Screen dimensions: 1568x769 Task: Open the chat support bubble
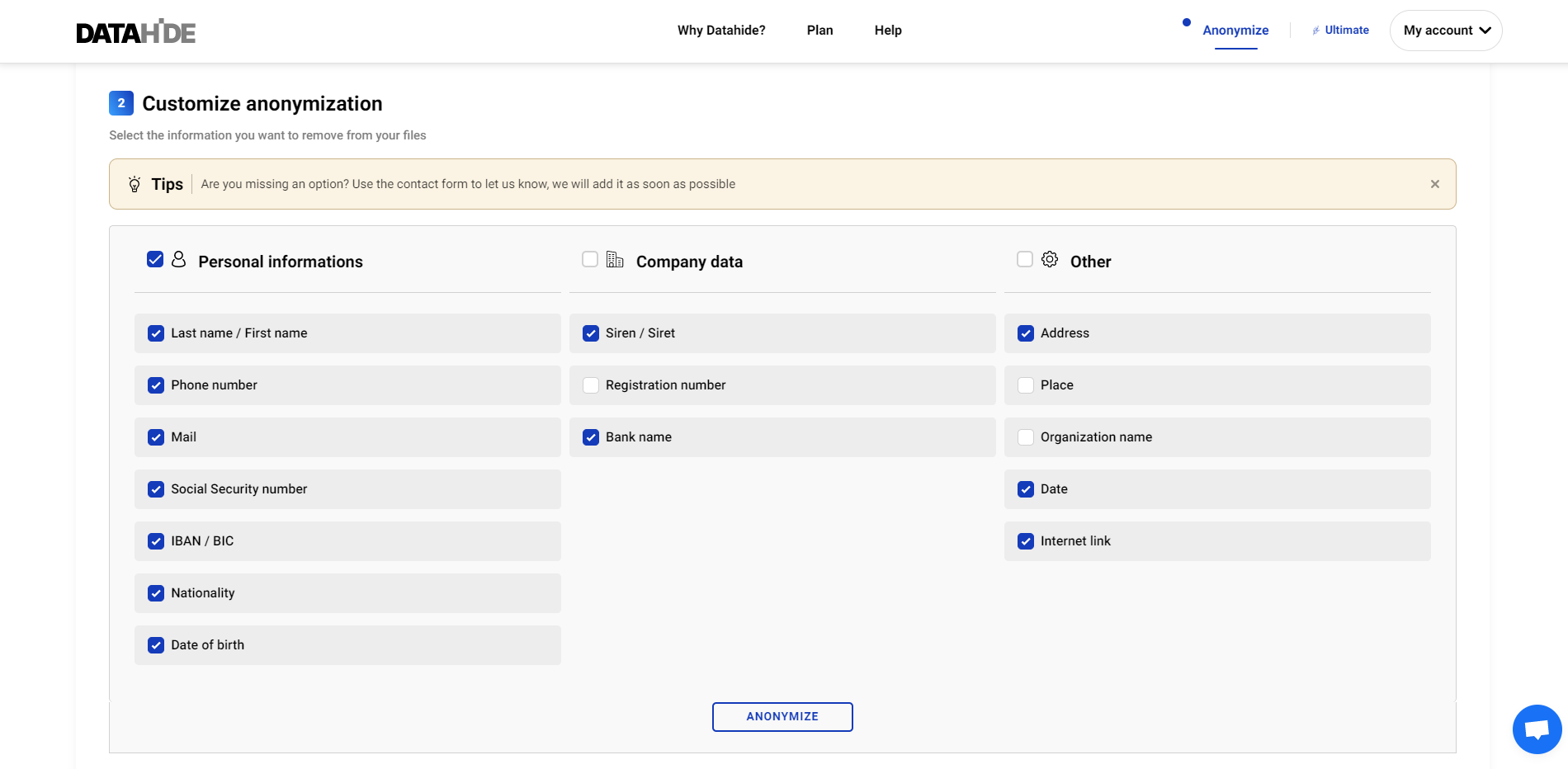click(x=1537, y=729)
